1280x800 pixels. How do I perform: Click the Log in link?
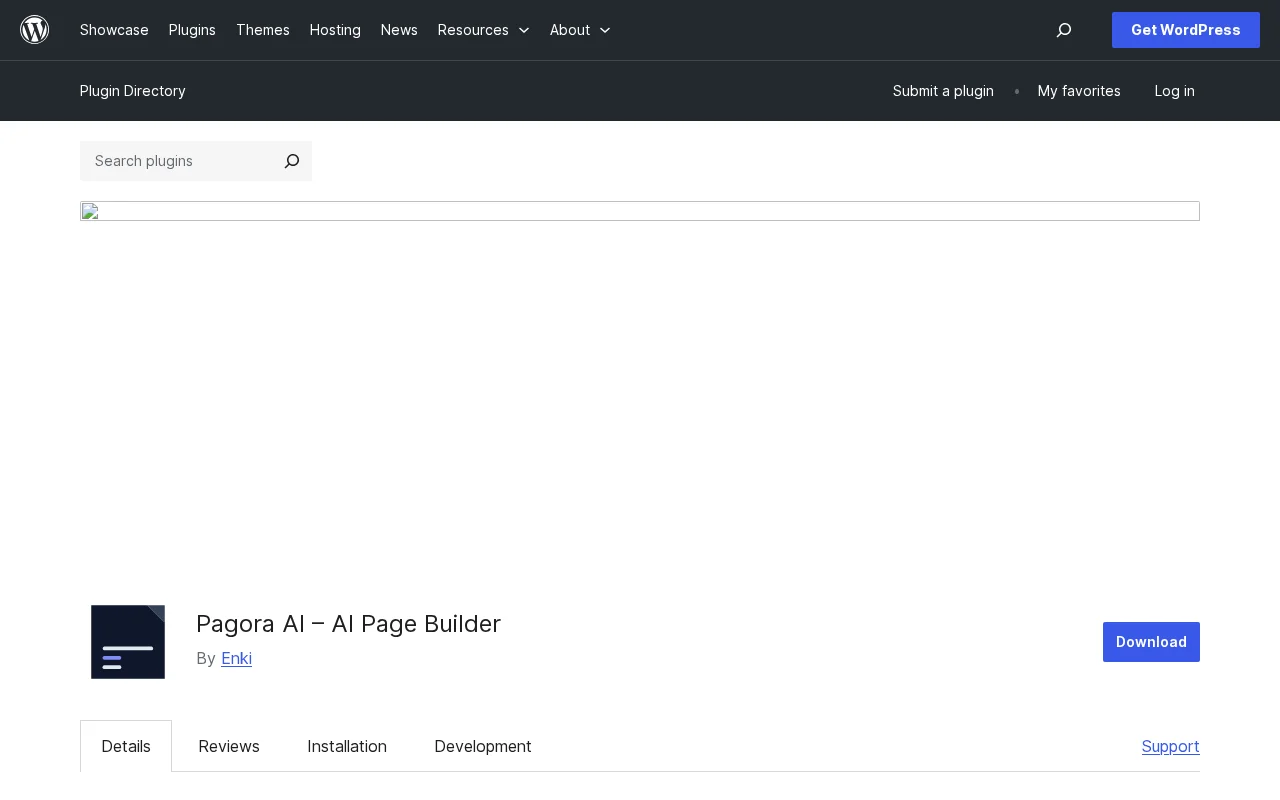coord(1174,91)
